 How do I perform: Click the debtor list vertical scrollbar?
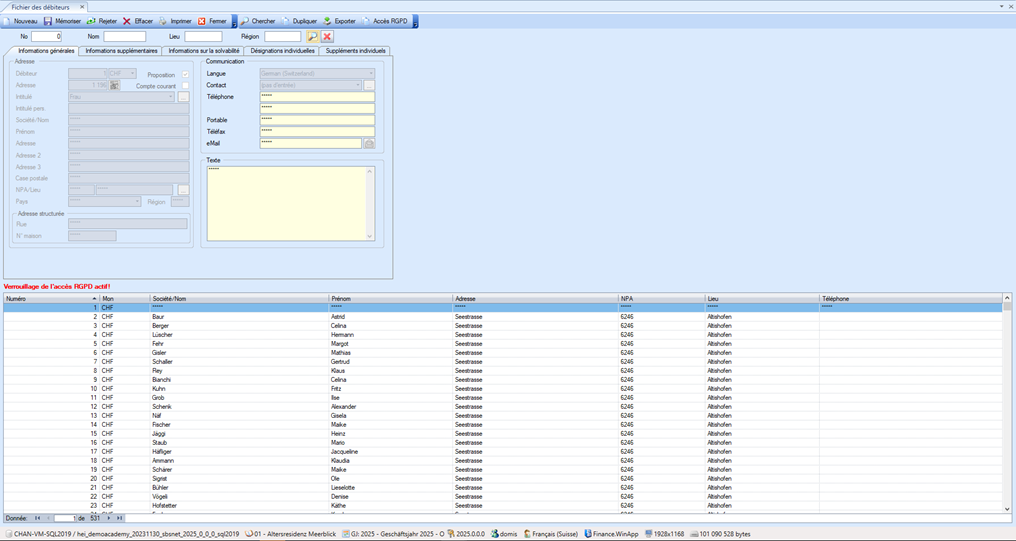[x=1007, y=400]
